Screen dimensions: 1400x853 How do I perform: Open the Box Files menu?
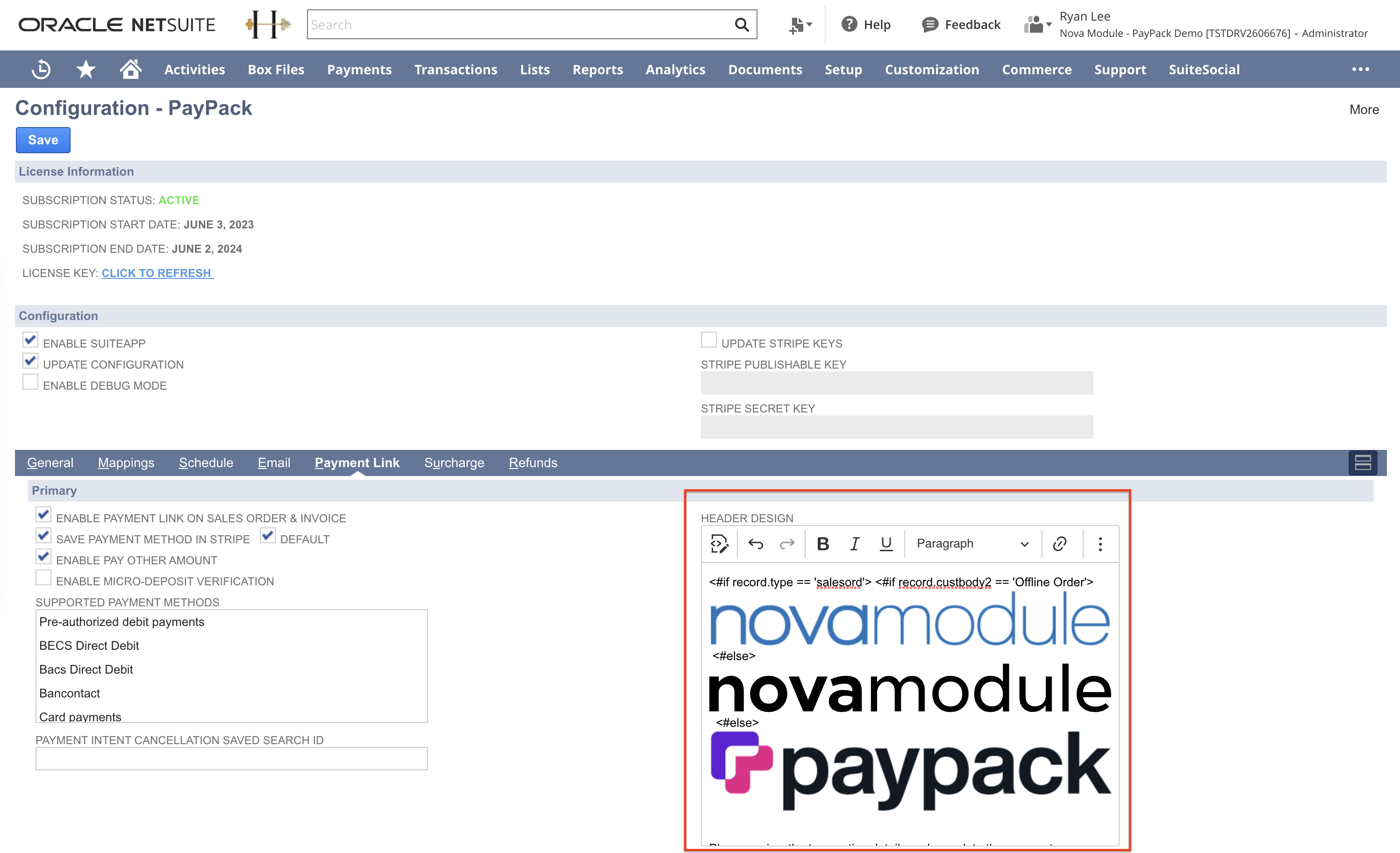coord(276,69)
